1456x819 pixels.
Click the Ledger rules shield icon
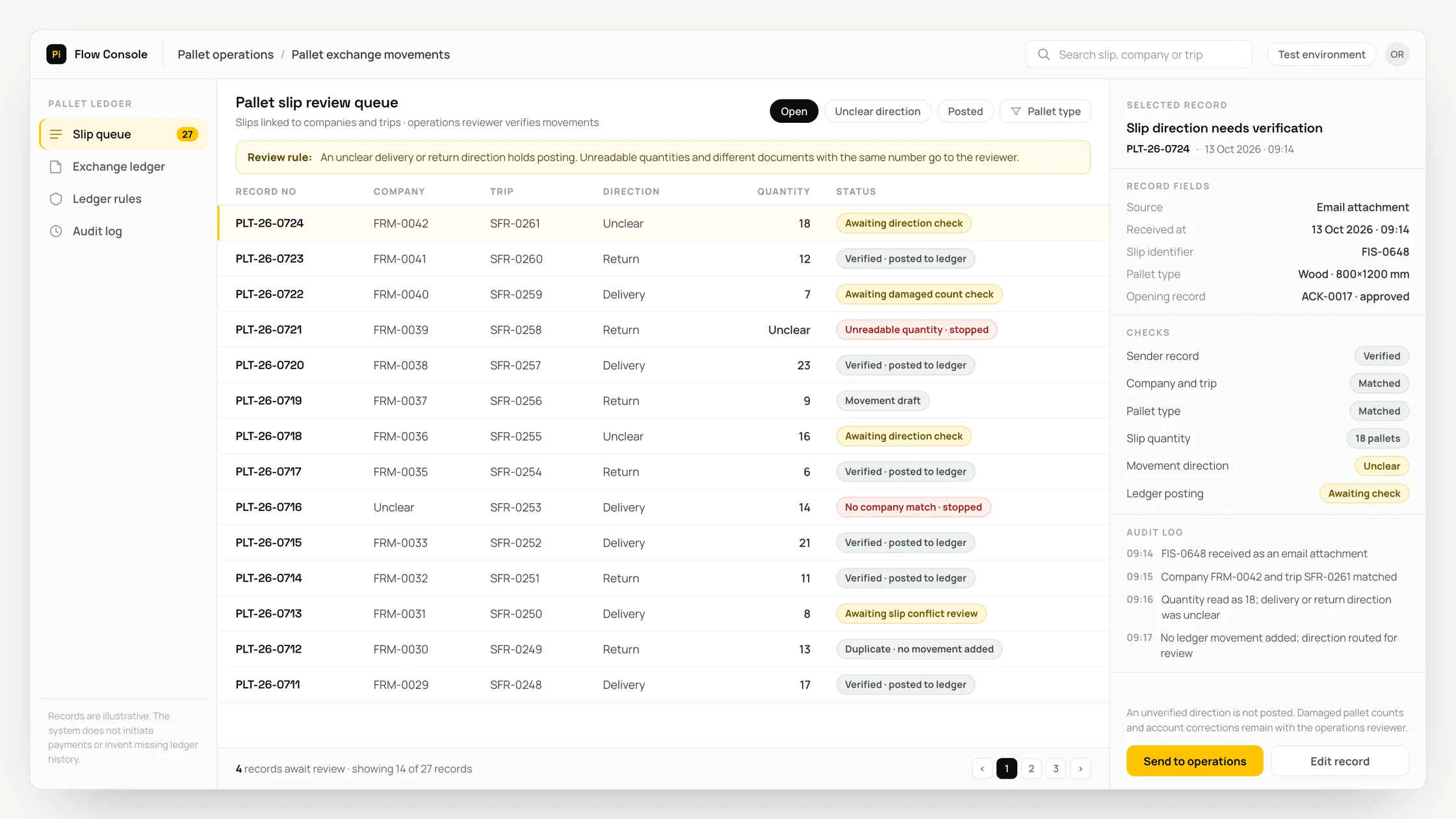(56, 199)
